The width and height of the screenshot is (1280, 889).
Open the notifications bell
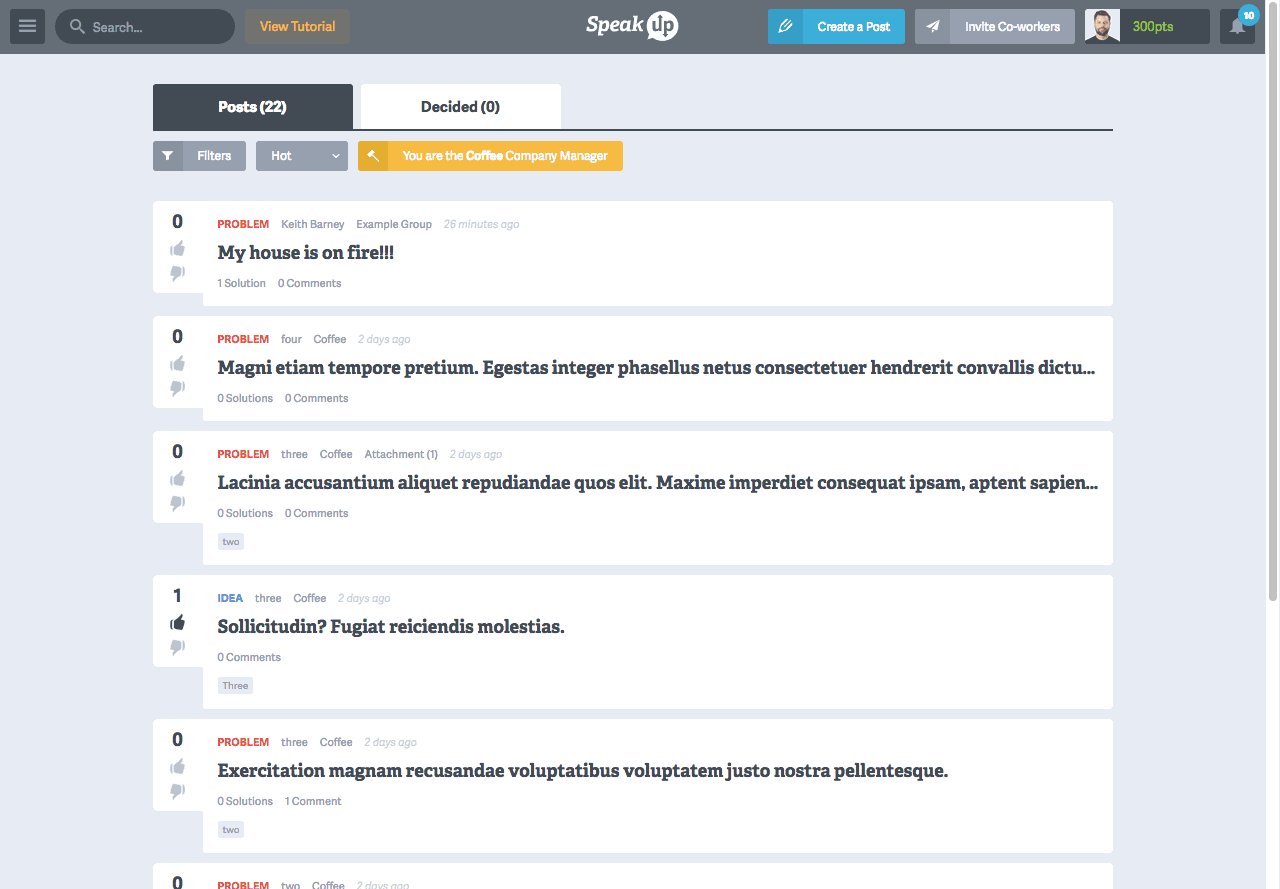click(1237, 27)
